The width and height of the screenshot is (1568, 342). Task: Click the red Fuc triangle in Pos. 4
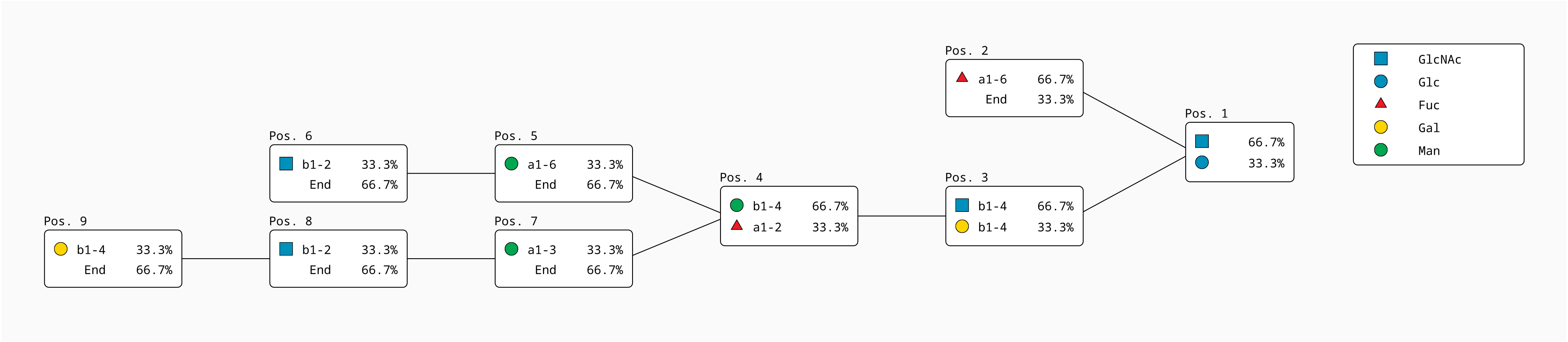tap(737, 226)
